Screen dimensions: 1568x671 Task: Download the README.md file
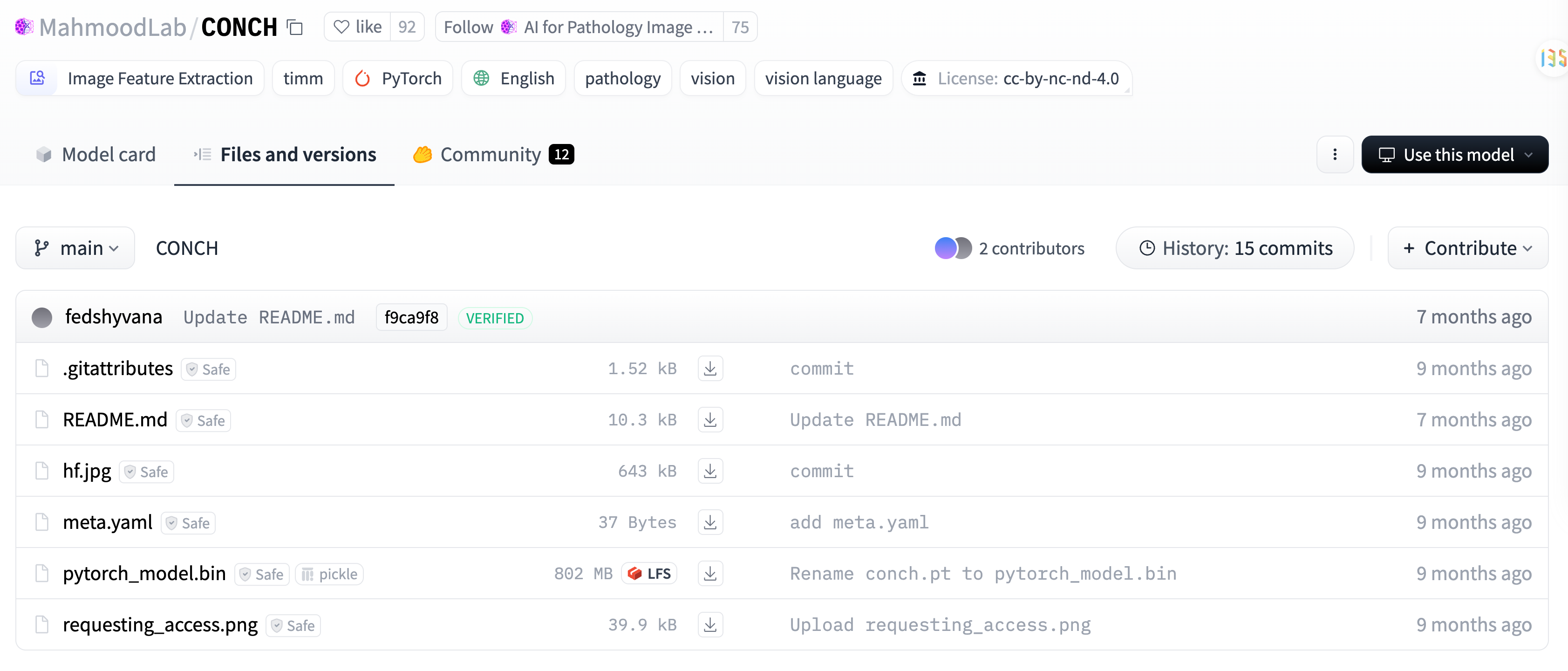pyautogui.click(x=710, y=420)
